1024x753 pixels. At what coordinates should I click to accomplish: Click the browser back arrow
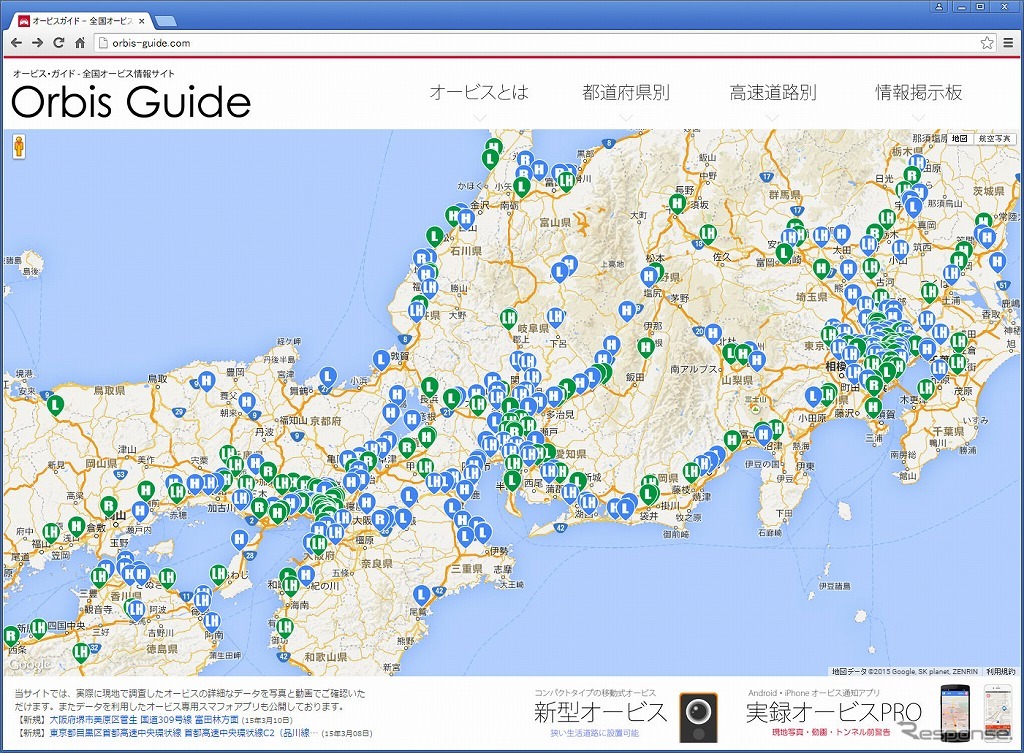pyautogui.click(x=16, y=43)
